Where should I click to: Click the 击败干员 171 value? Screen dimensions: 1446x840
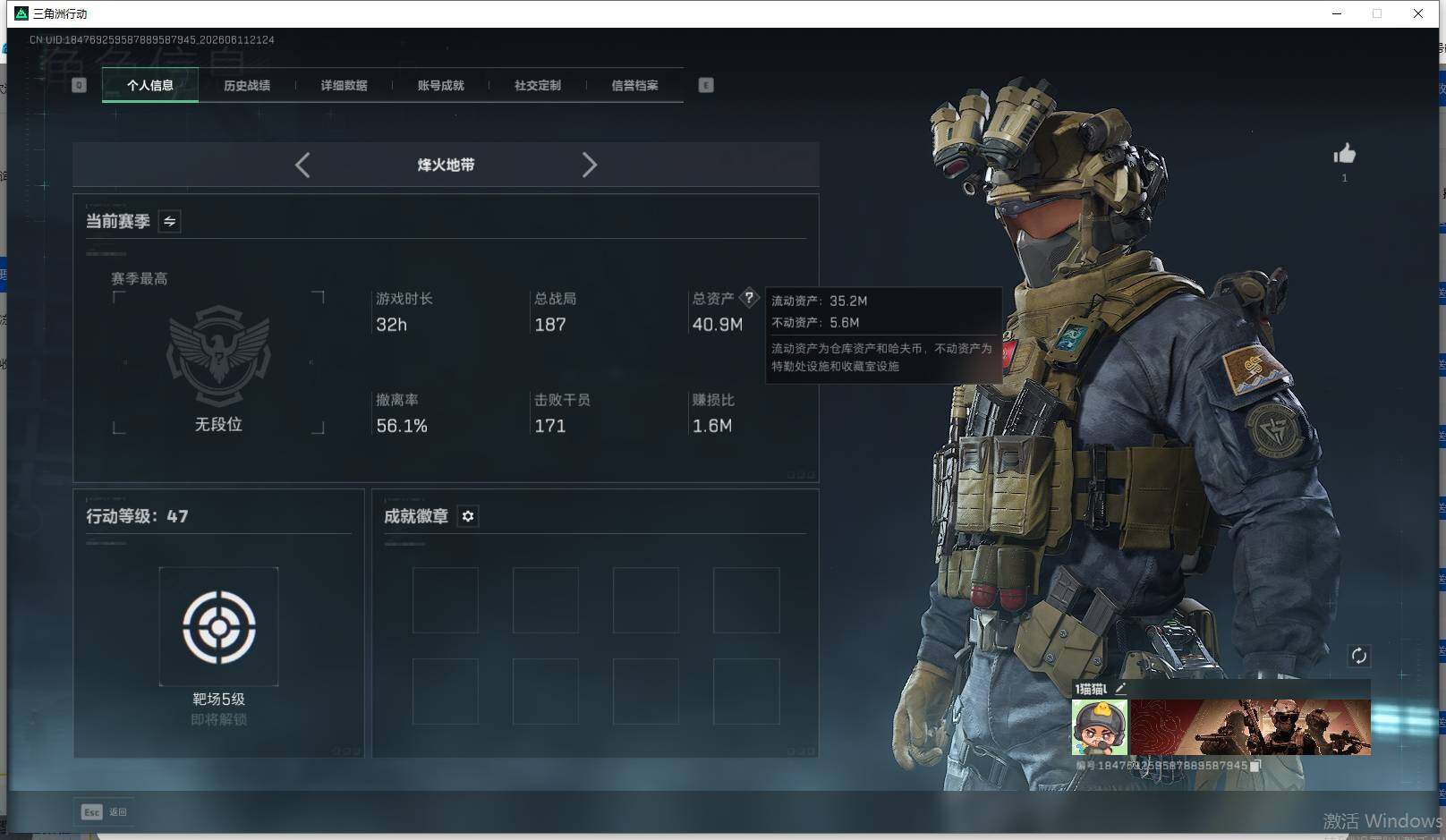[x=549, y=426]
